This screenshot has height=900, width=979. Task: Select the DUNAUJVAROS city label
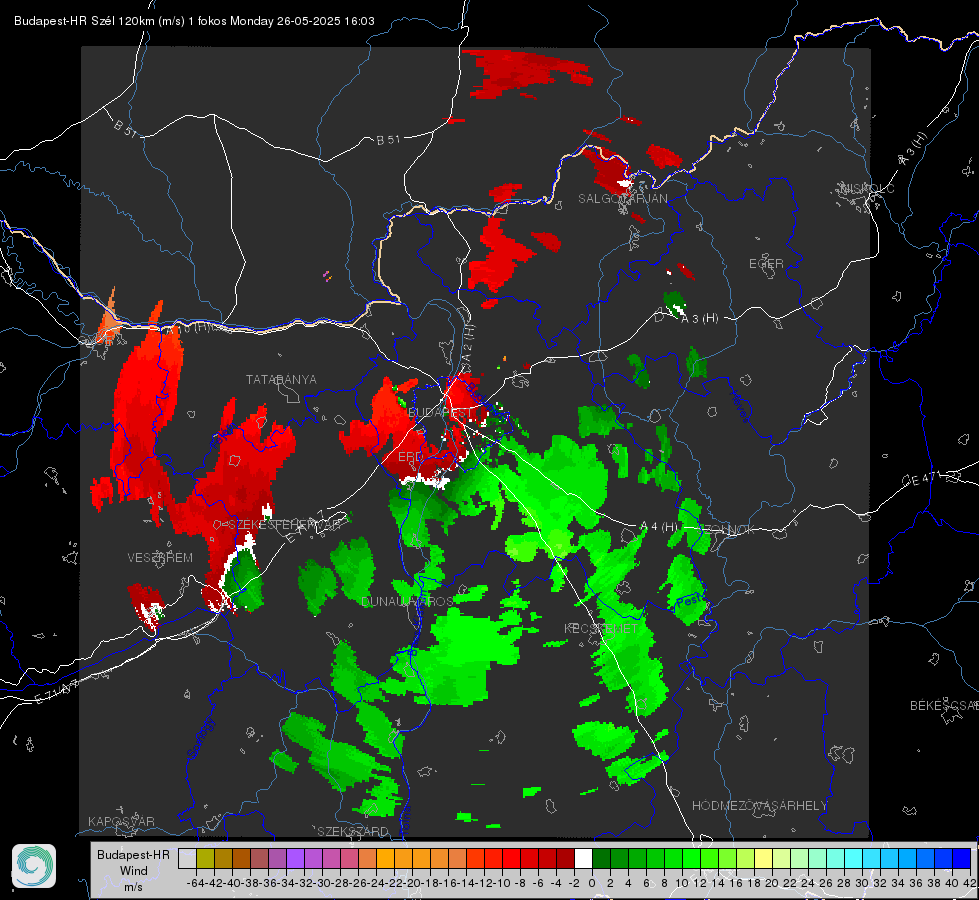coord(407,601)
